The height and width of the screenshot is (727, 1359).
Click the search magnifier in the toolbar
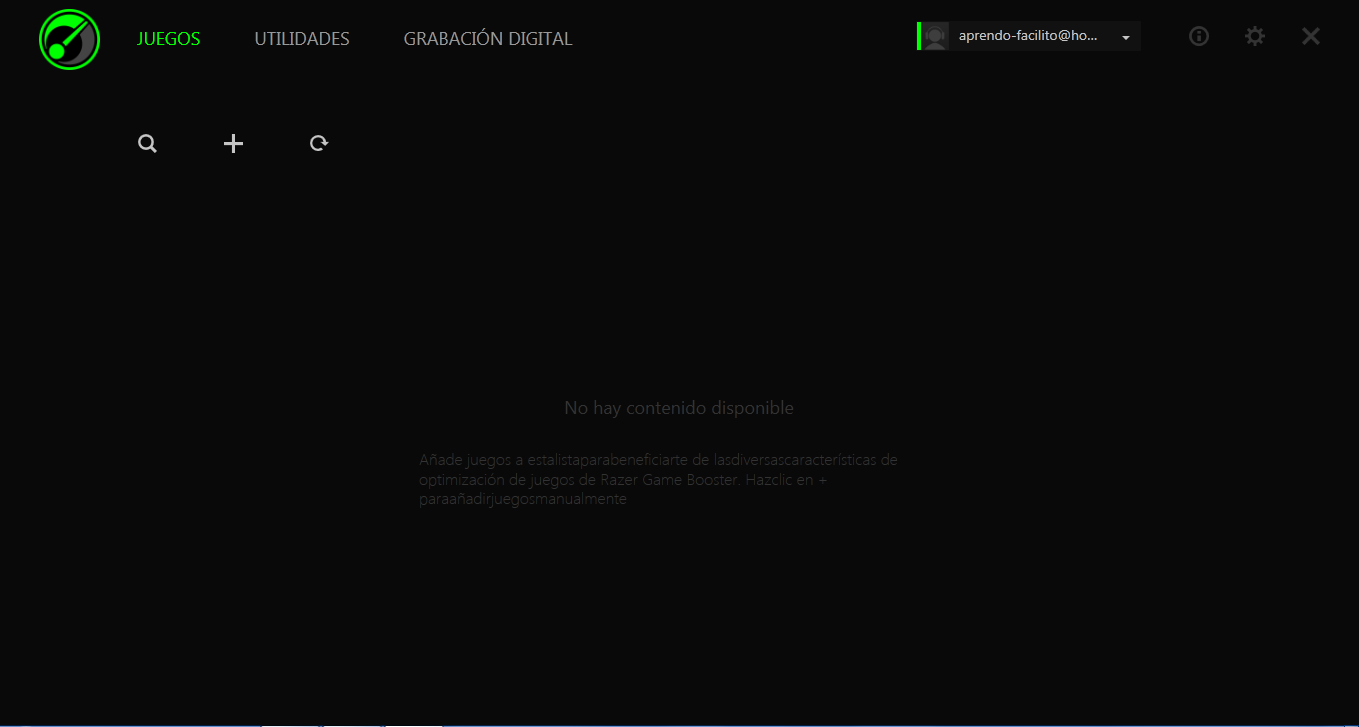pyautogui.click(x=147, y=143)
